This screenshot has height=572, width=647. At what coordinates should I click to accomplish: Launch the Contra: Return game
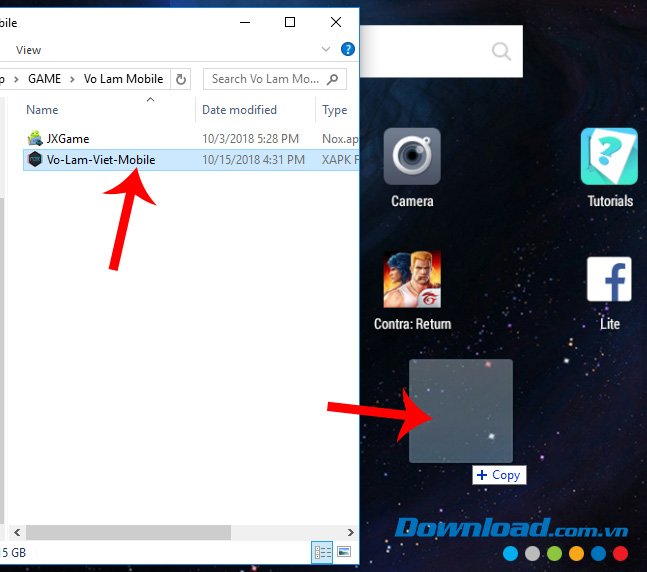pyautogui.click(x=412, y=279)
